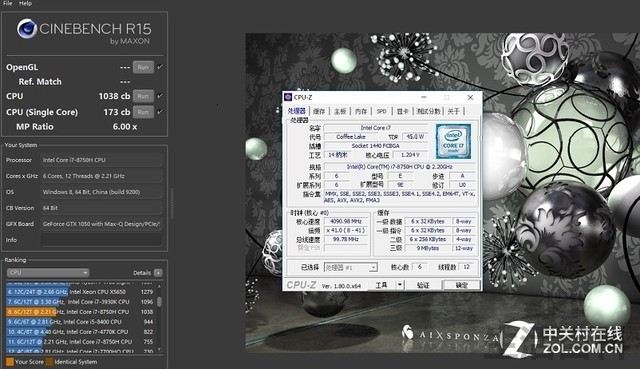640x369 pixels.
Task: Switch to the 主板 tab in CPU-Z
Action: pos(340,111)
